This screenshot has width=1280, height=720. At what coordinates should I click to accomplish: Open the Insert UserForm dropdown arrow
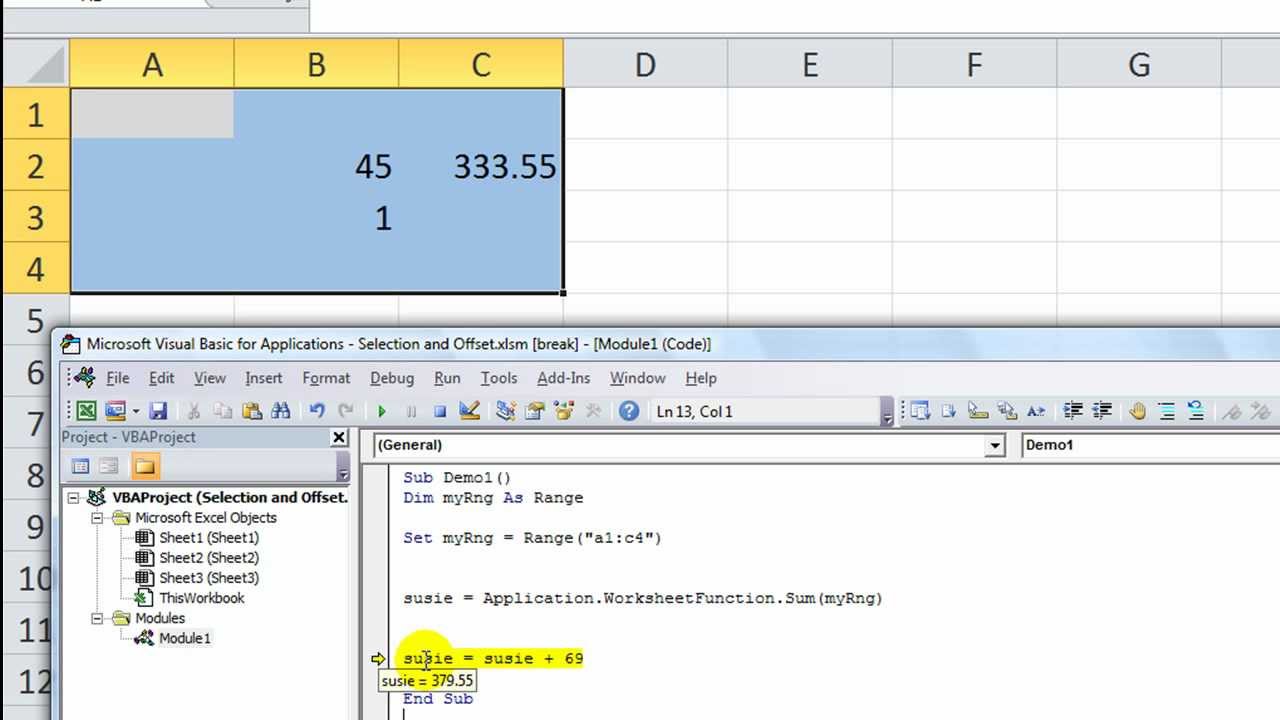[x=135, y=411]
